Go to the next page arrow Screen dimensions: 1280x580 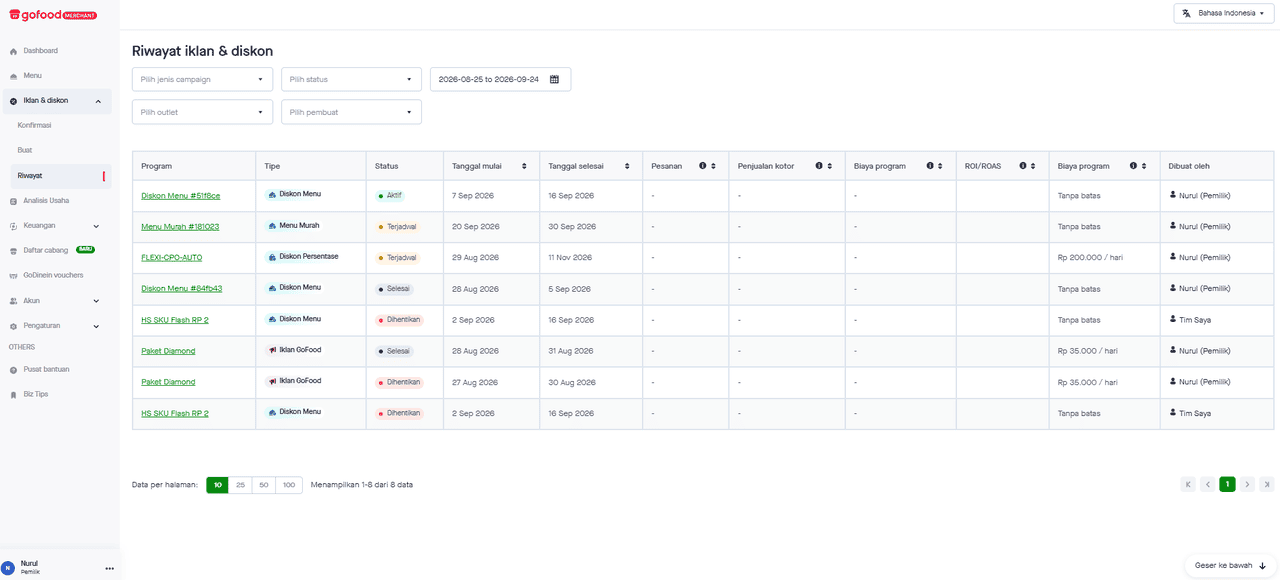(1247, 485)
